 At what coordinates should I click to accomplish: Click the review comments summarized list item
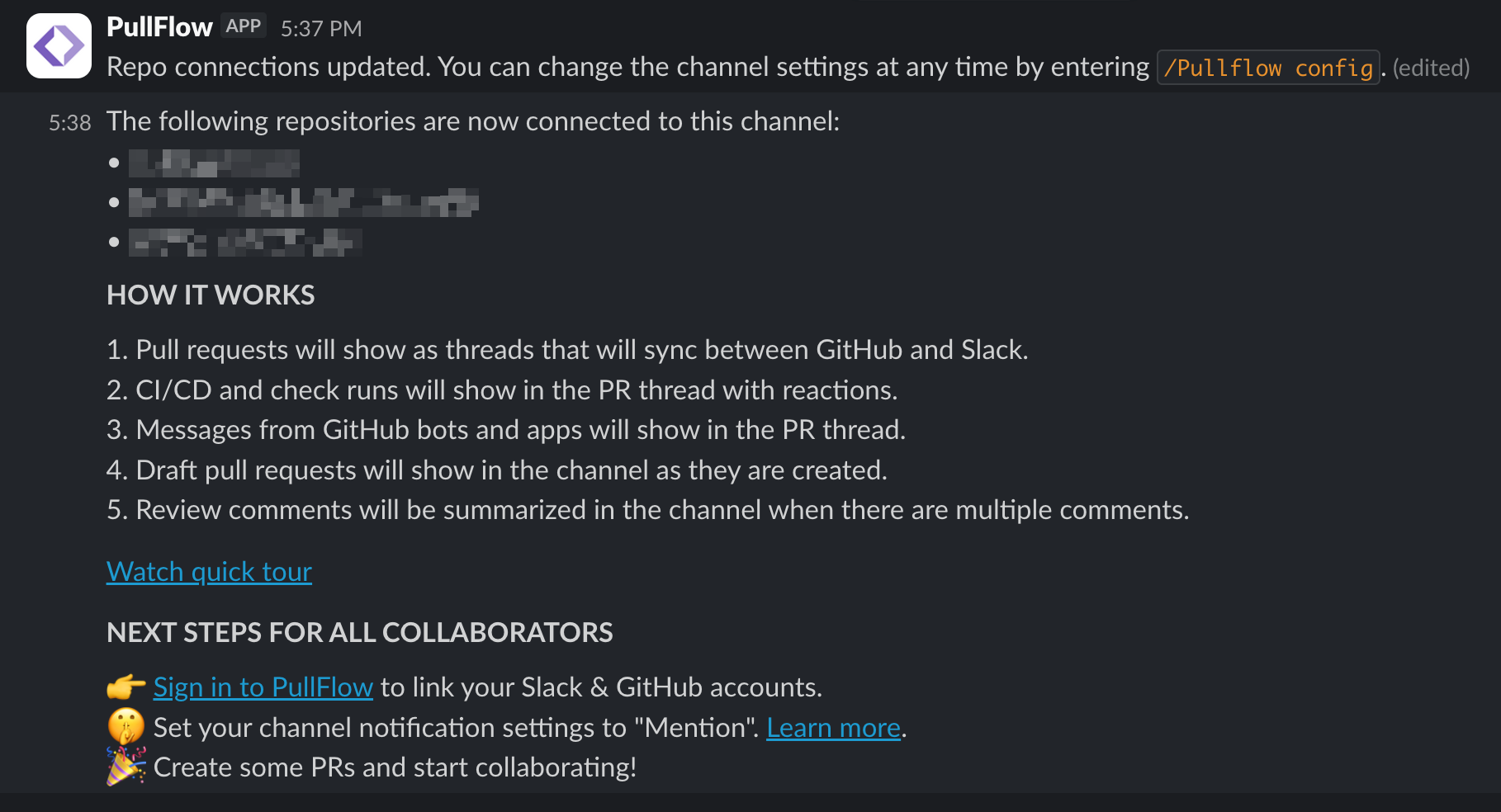(x=647, y=510)
